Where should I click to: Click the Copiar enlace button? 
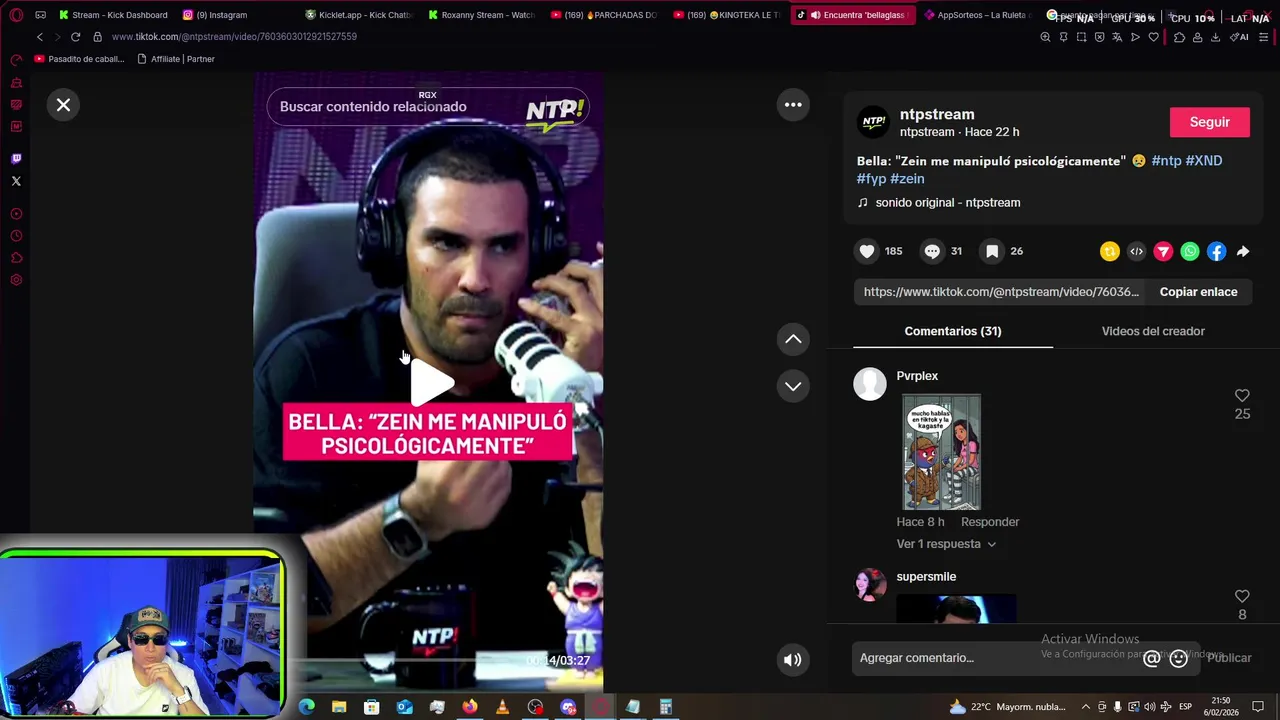(x=1198, y=292)
